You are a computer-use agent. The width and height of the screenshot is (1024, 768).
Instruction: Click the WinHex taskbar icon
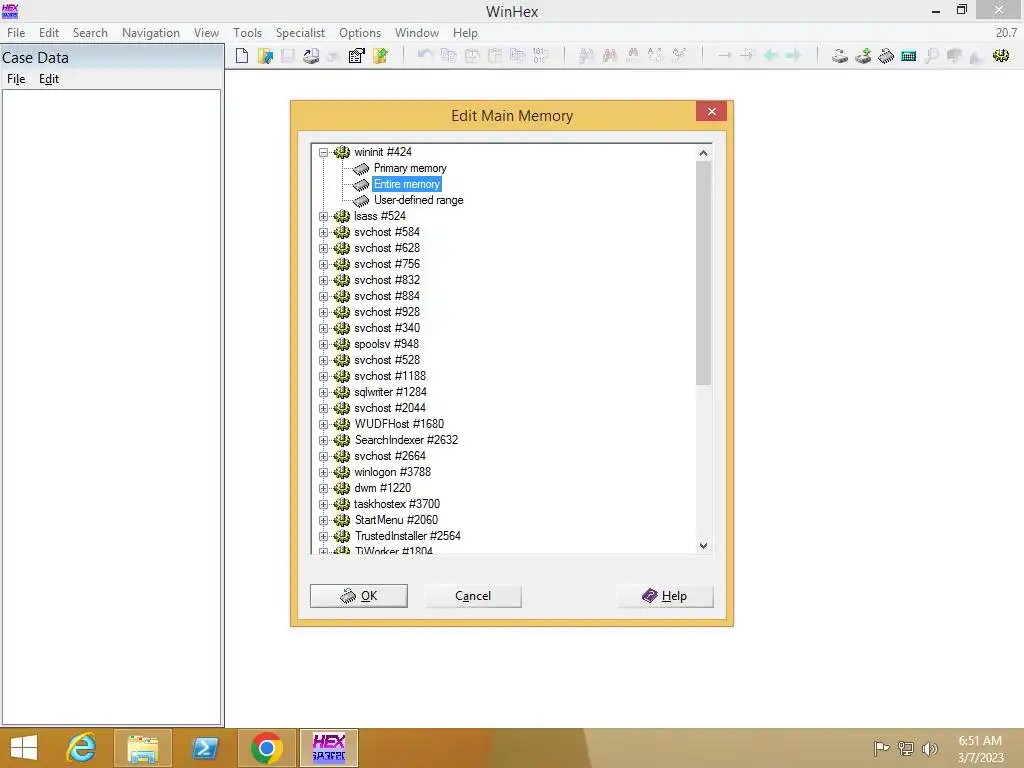pyautogui.click(x=328, y=748)
